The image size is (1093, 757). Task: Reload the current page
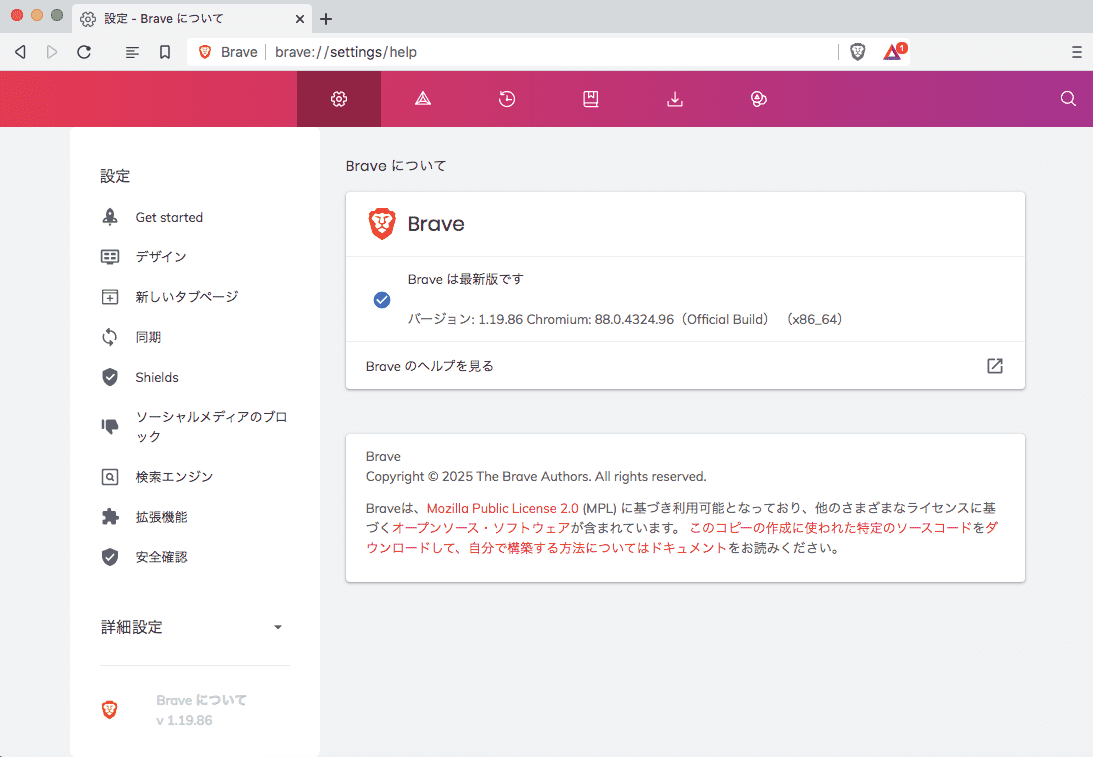[84, 52]
